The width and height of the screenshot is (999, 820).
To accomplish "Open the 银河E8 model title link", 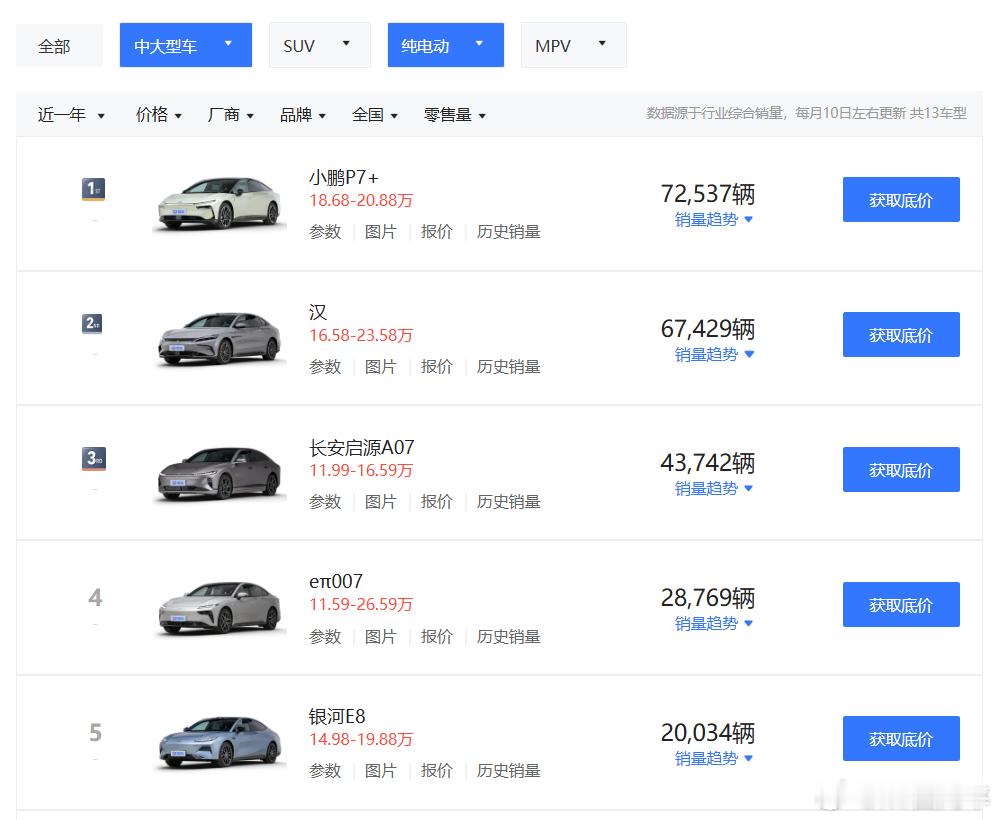I will (x=337, y=716).
